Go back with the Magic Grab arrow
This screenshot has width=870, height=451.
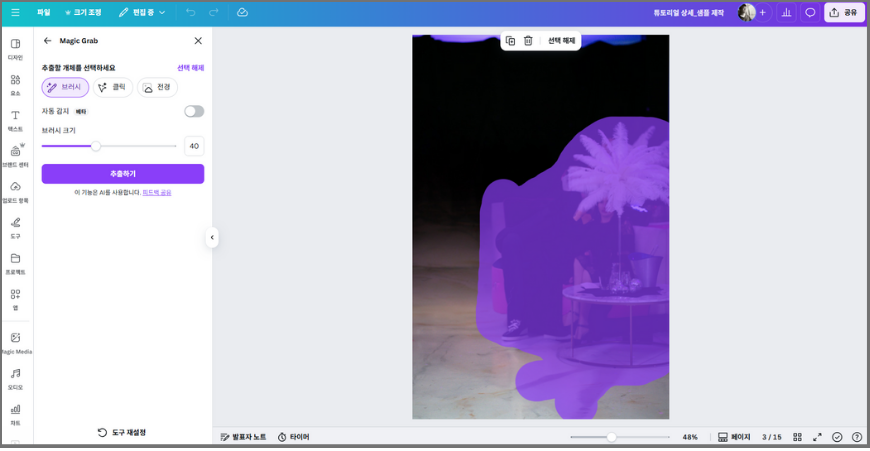(x=47, y=41)
